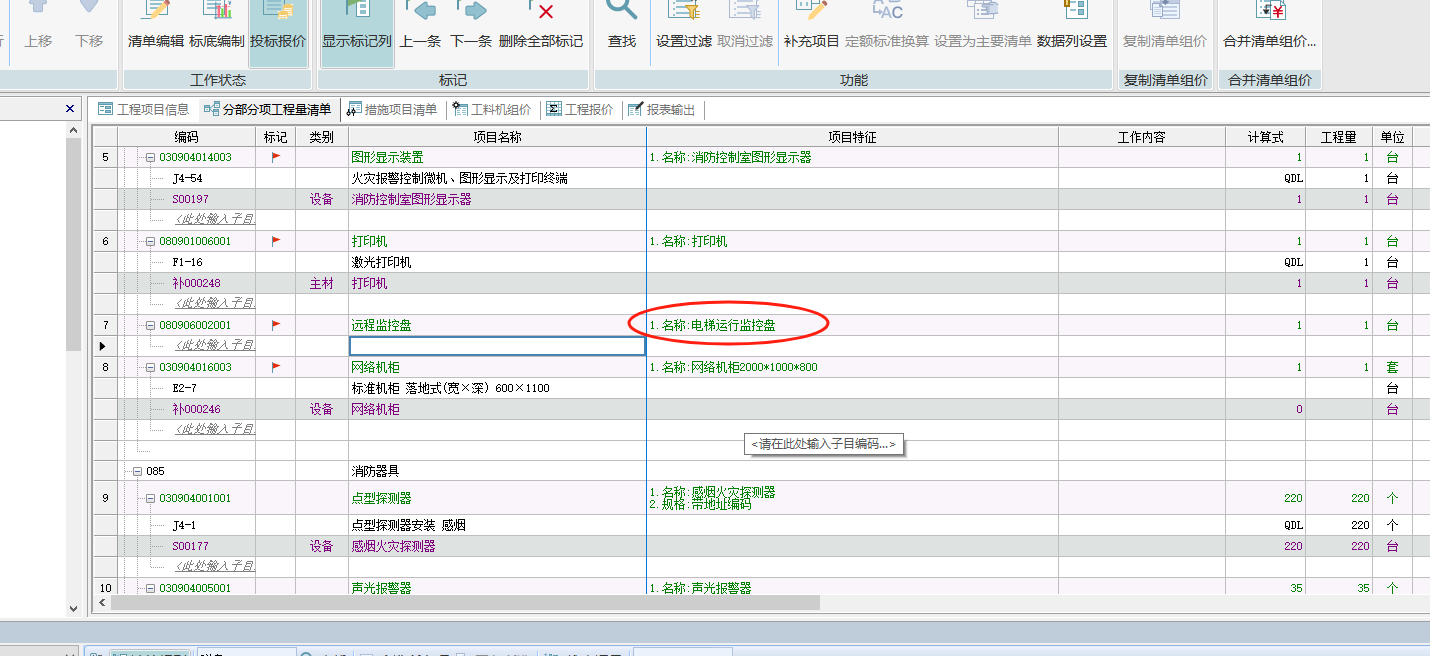
Task: Click left panel scrollbar up arrow
Action: pos(72,130)
